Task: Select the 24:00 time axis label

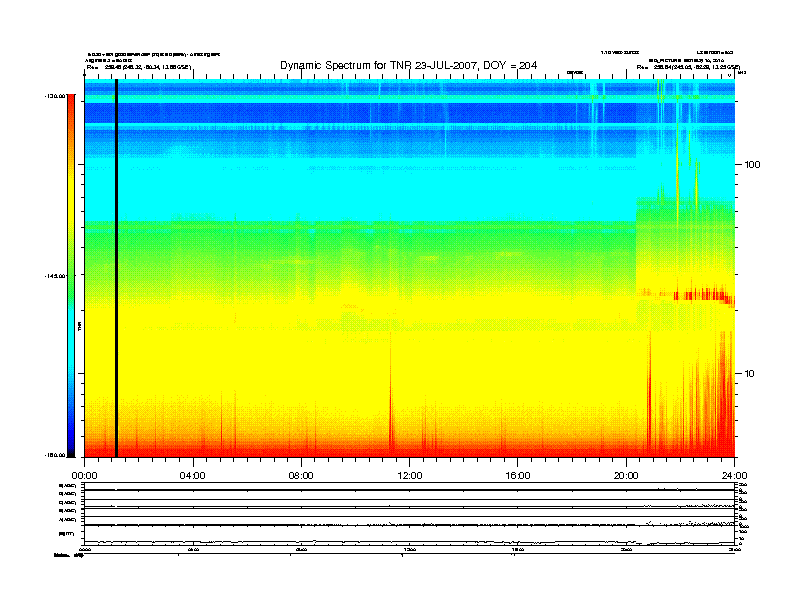Action: tap(734, 476)
